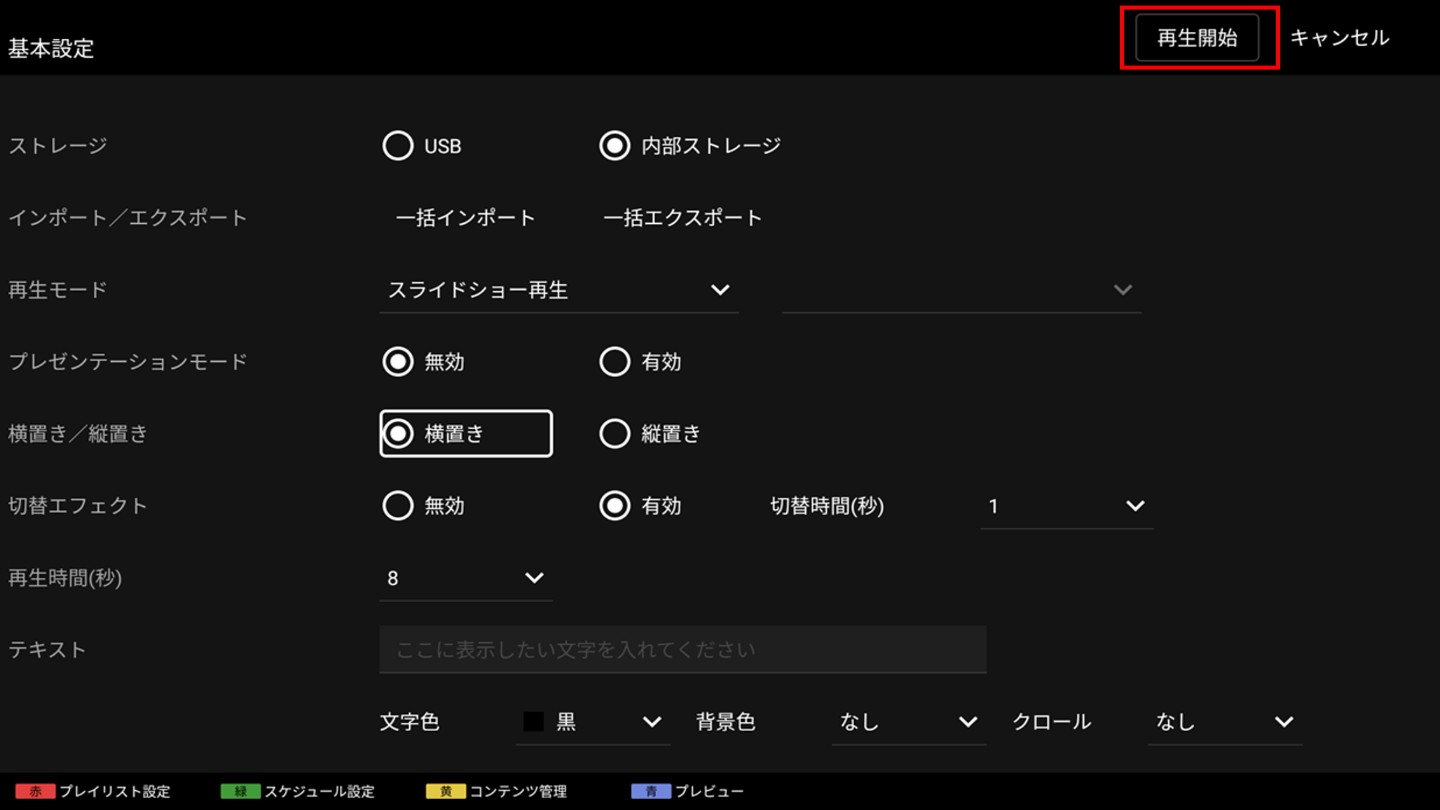
Task: Click the red プレイリスト設定 key icon
Action: coord(35,791)
